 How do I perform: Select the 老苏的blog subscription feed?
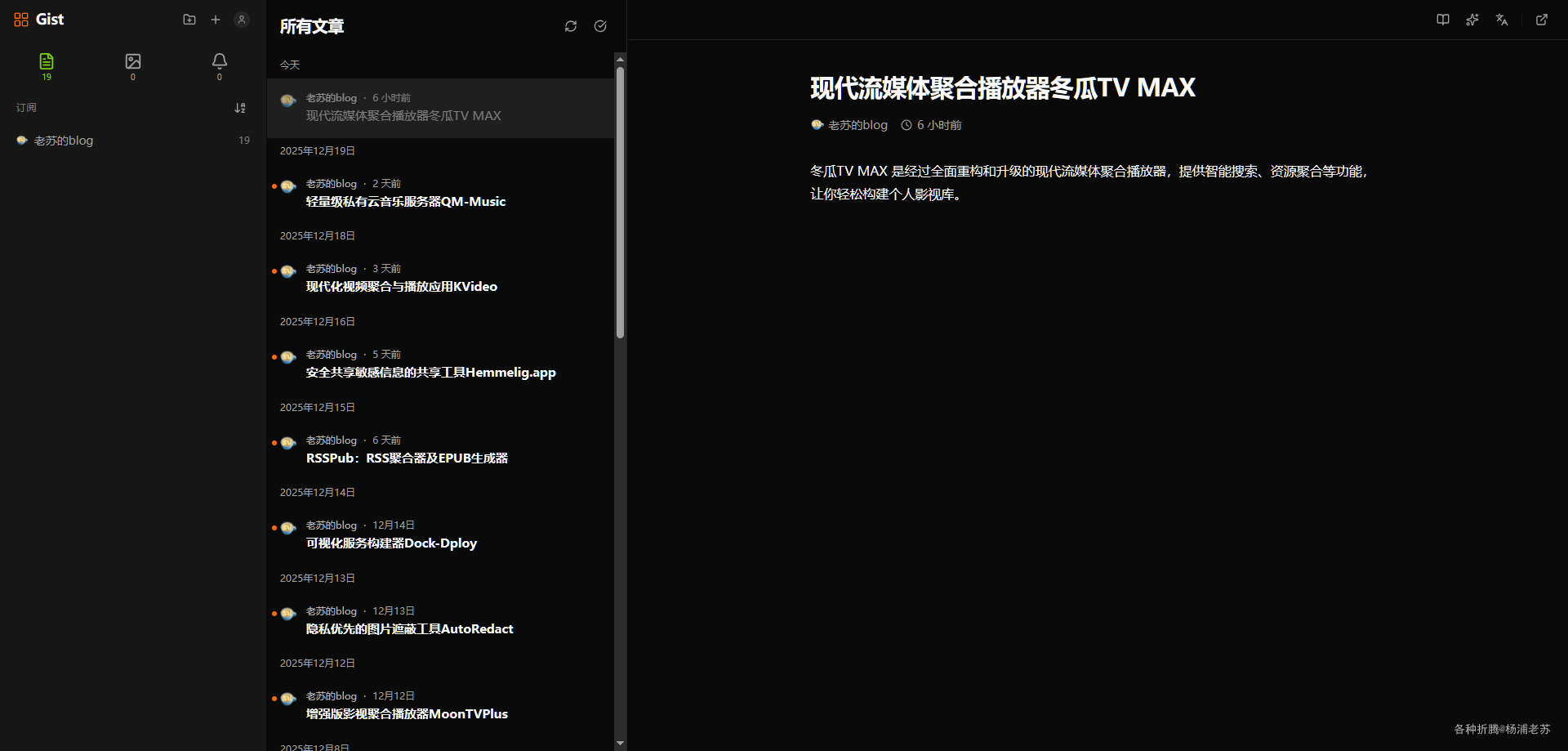[x=133, y=141]
